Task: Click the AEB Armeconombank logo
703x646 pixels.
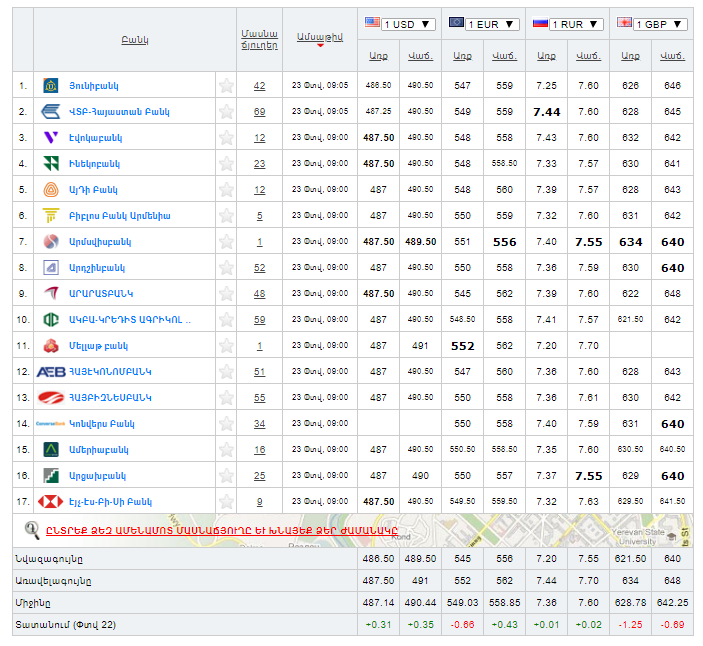Action: coord(51,372)
